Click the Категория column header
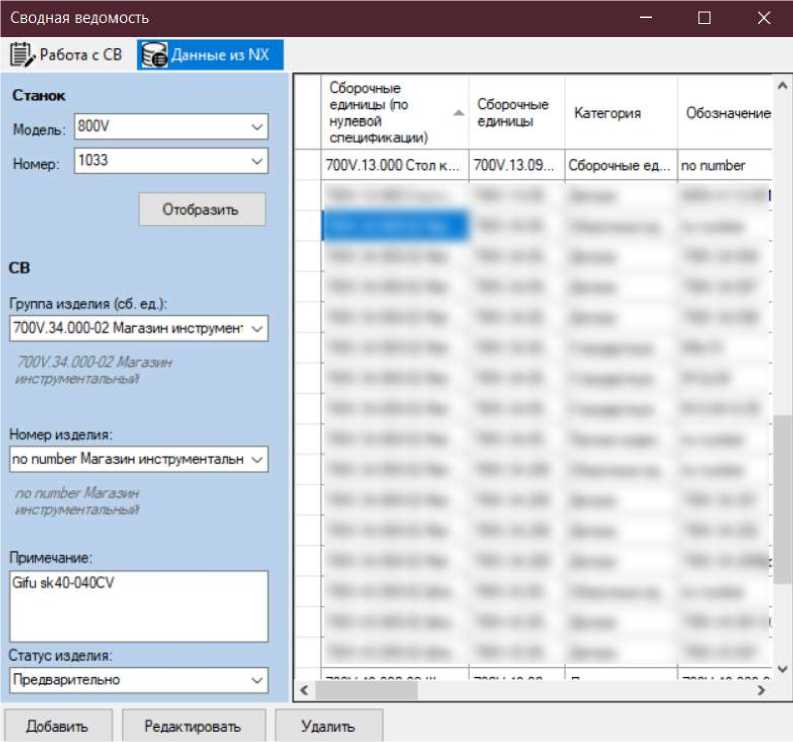The image size is (793, 742). (621, 112)
